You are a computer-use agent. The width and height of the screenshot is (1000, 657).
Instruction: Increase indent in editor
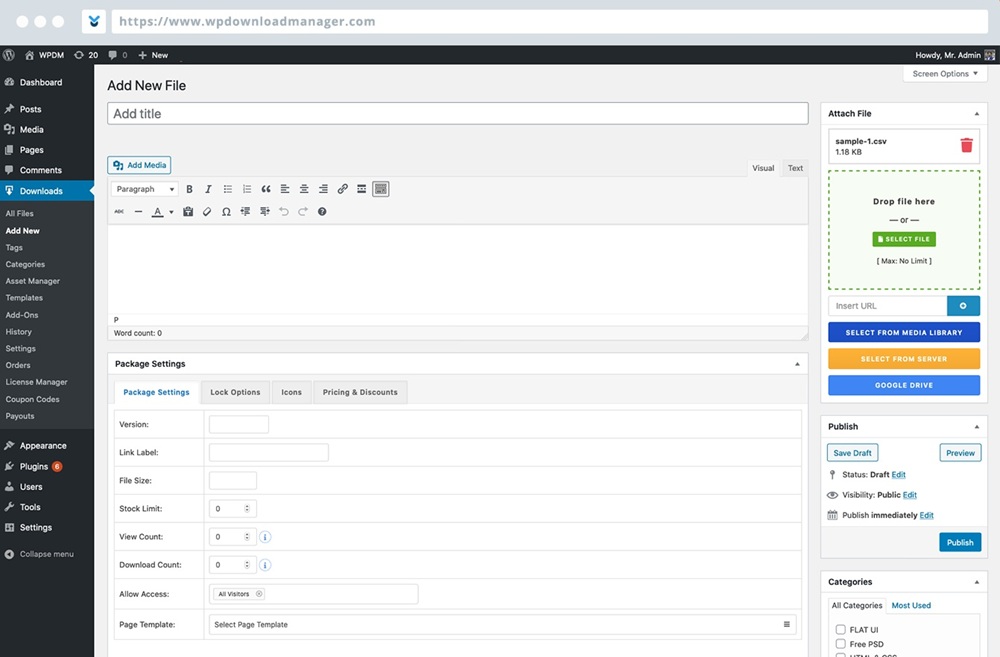(265, 212)
